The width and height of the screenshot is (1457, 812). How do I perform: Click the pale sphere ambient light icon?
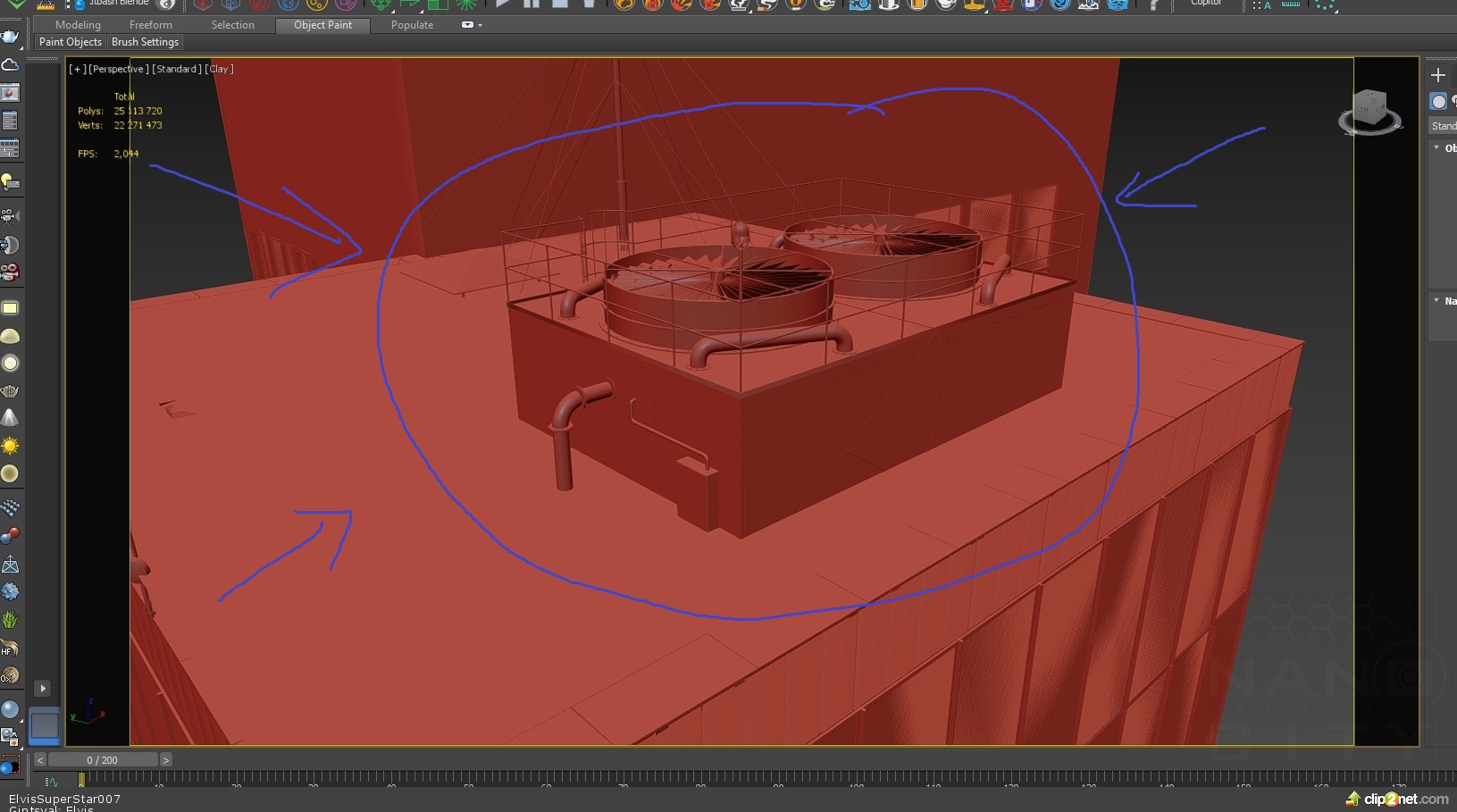pos(10,473)
